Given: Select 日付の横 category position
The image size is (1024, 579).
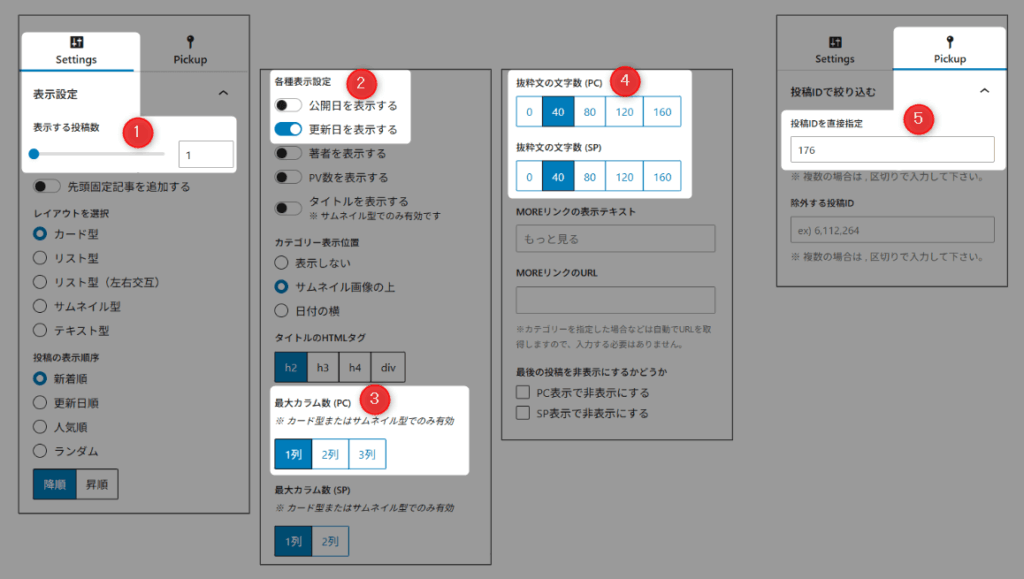Looking at the screenshot, I should 281,311.
